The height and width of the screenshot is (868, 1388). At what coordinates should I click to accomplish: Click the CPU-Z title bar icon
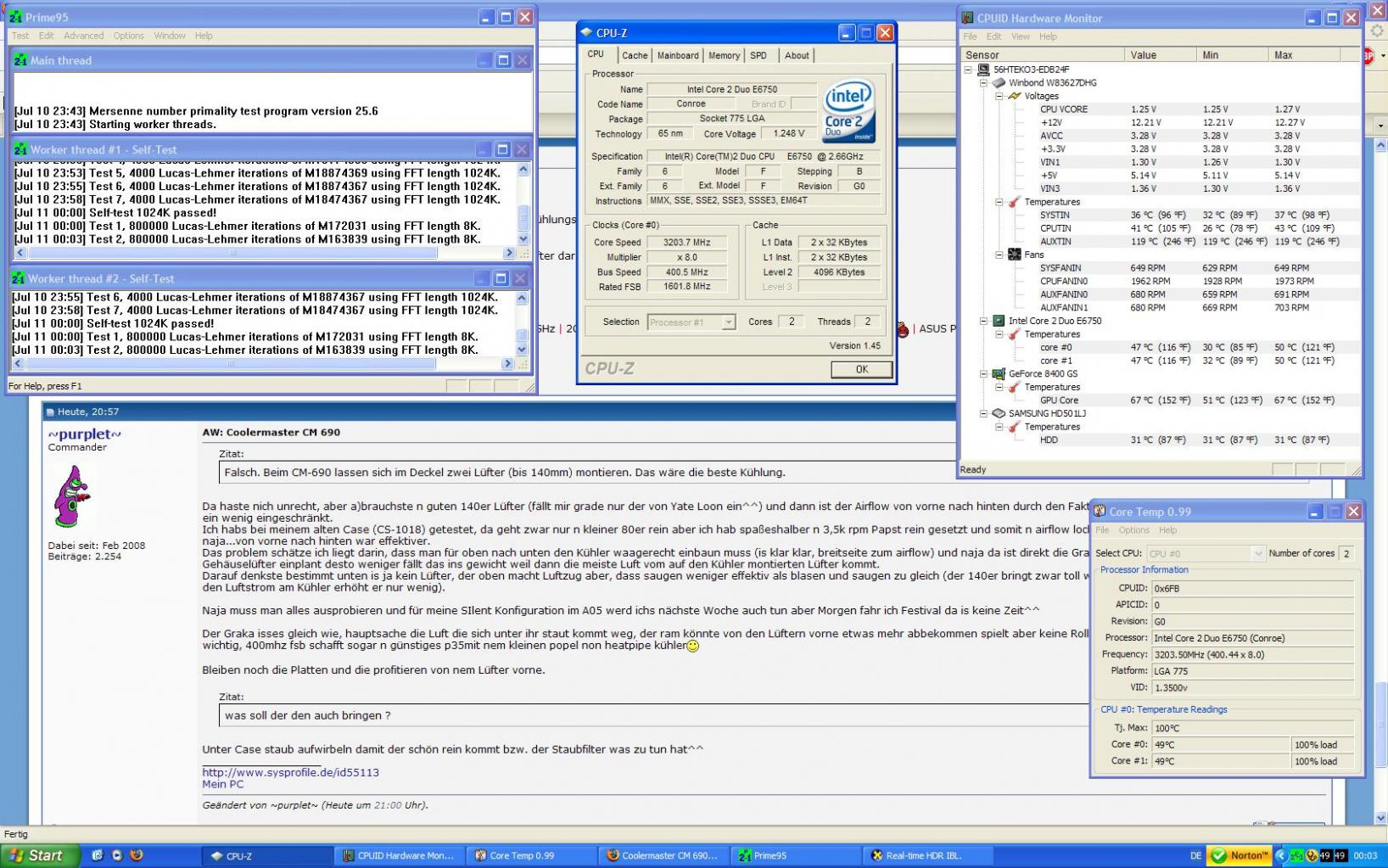point(586,33)
